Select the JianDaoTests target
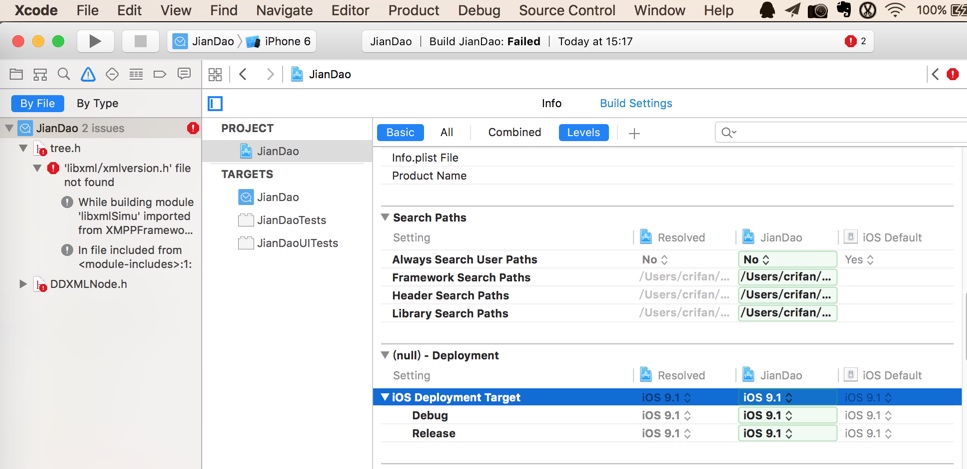 pos(291,220)
